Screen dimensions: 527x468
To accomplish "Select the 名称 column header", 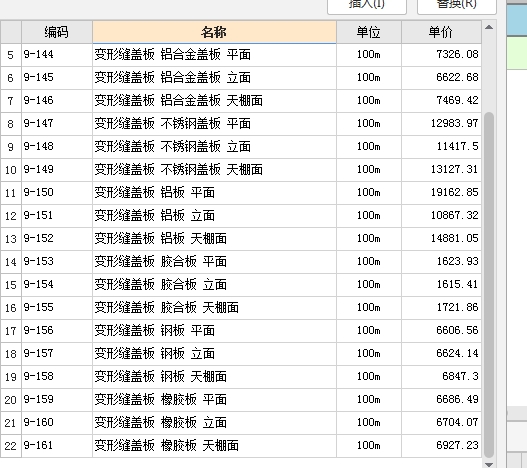I will coord(214,32).
